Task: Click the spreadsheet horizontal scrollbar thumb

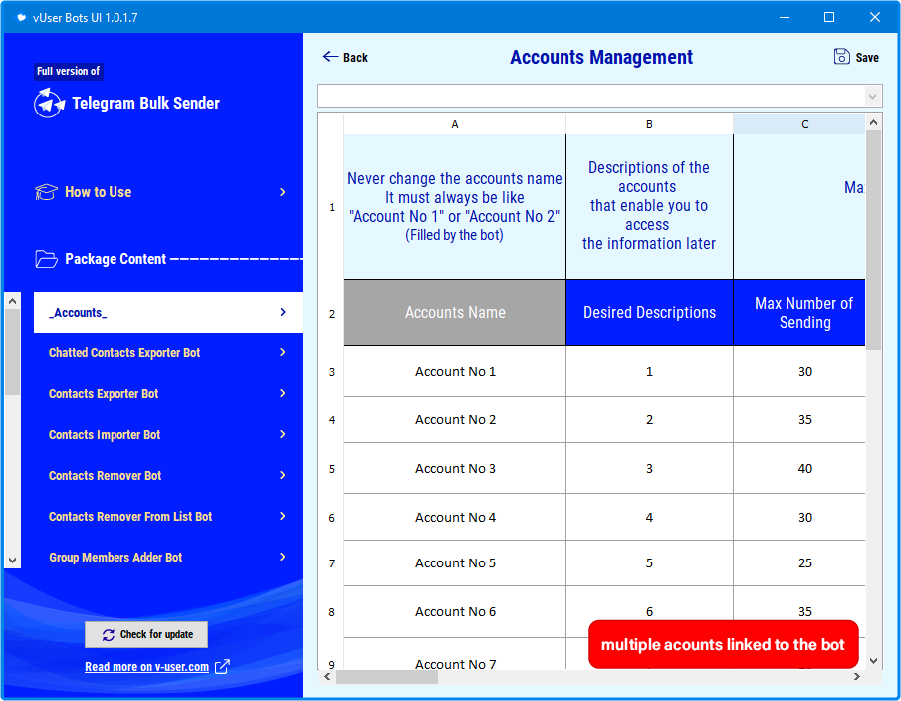Action: [387, 677]
